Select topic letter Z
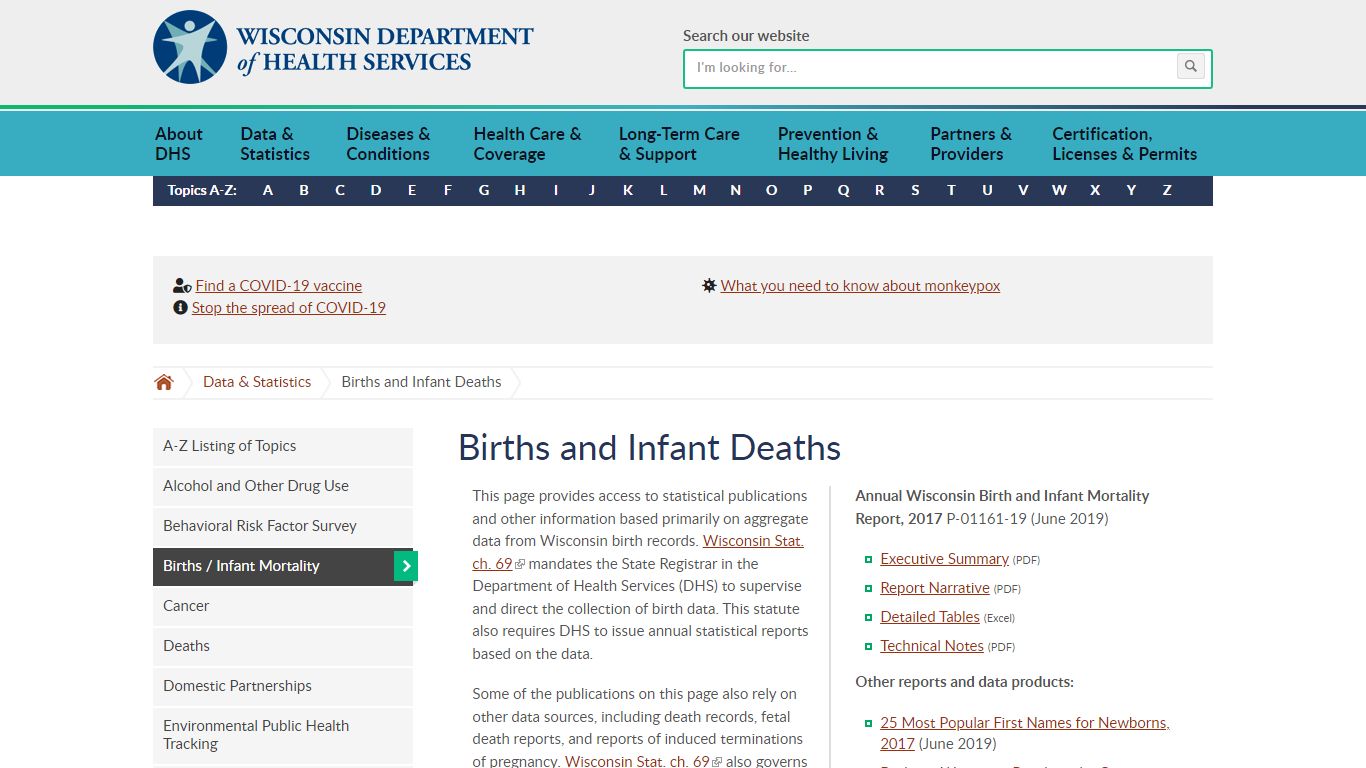This screenshot has height=768, width=1366. coord(1167,190)
